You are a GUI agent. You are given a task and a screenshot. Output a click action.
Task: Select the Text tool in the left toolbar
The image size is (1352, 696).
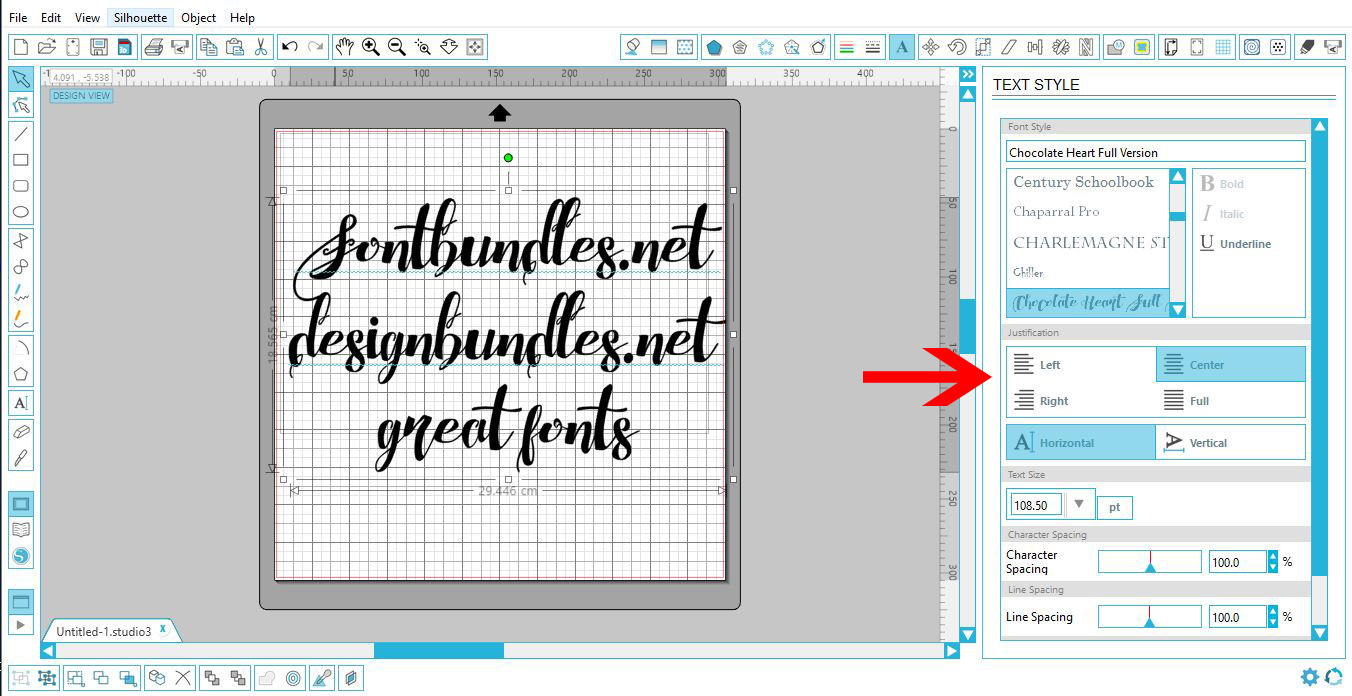(x=20, y=402)
